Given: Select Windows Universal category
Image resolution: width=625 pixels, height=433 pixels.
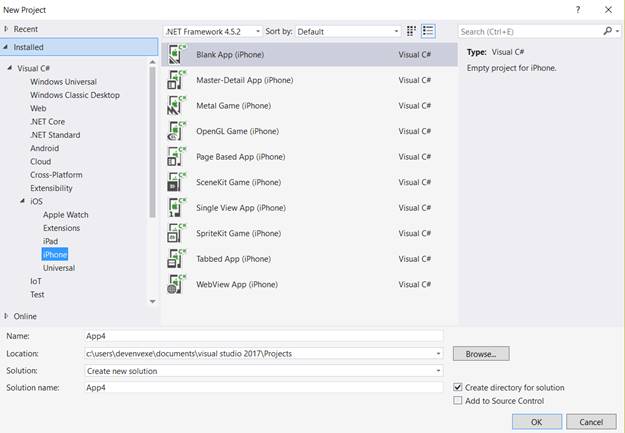Looking at the screenshot, I should point(63,82).
